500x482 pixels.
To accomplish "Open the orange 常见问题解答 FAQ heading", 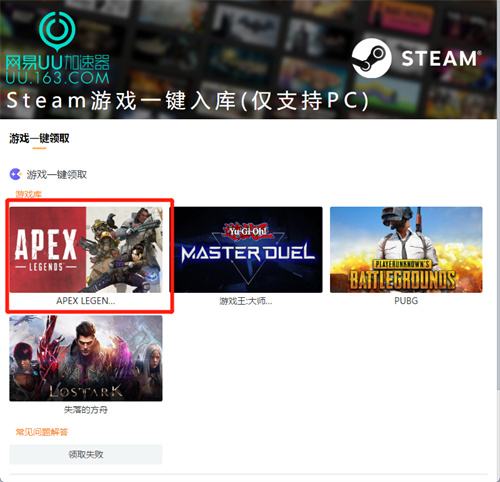I will point(42,432).
